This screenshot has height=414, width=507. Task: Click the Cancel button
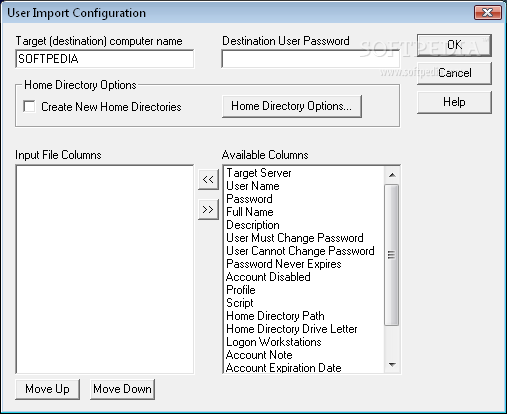tap(454, 73)
